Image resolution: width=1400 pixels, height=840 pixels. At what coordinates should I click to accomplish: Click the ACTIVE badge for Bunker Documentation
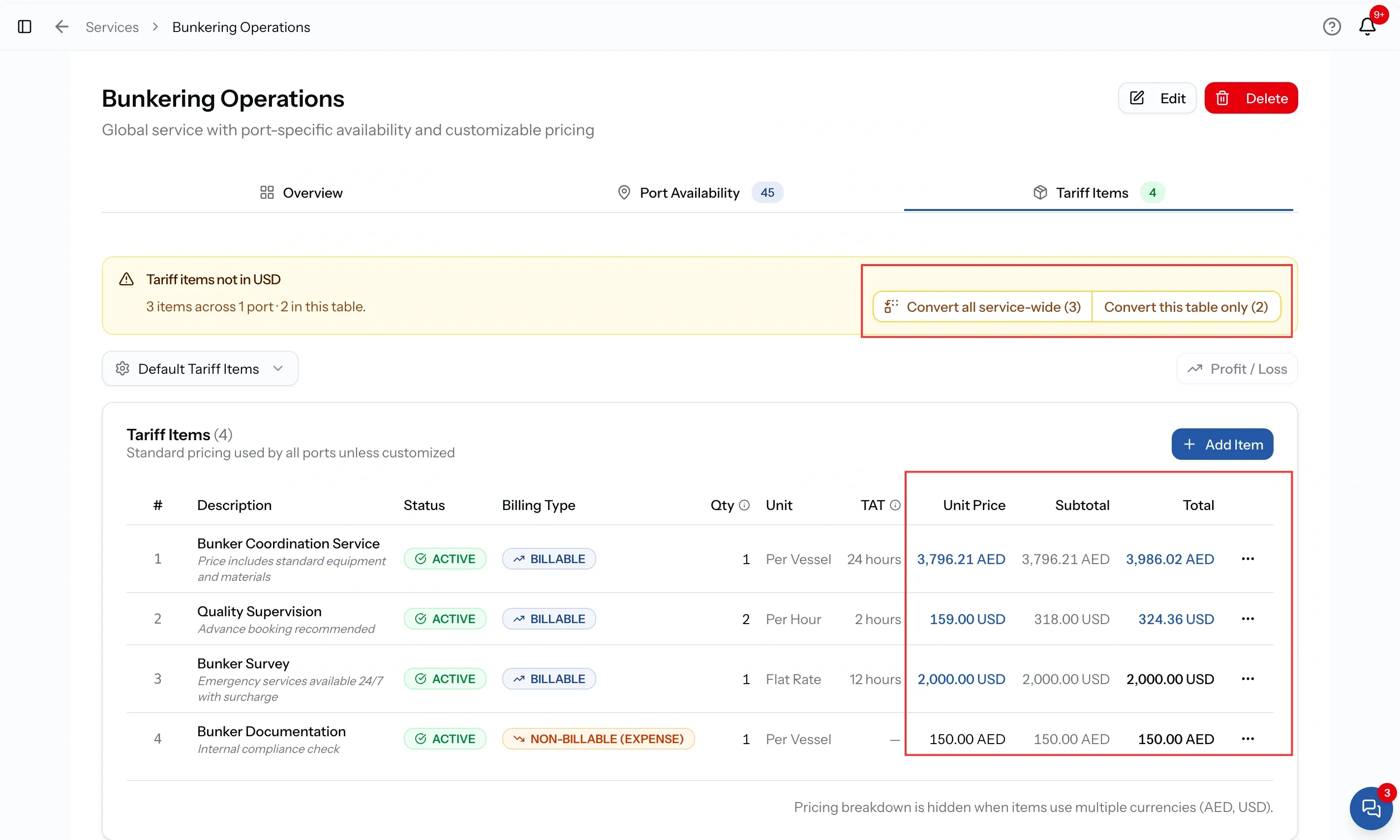click(x=444, y=739)
